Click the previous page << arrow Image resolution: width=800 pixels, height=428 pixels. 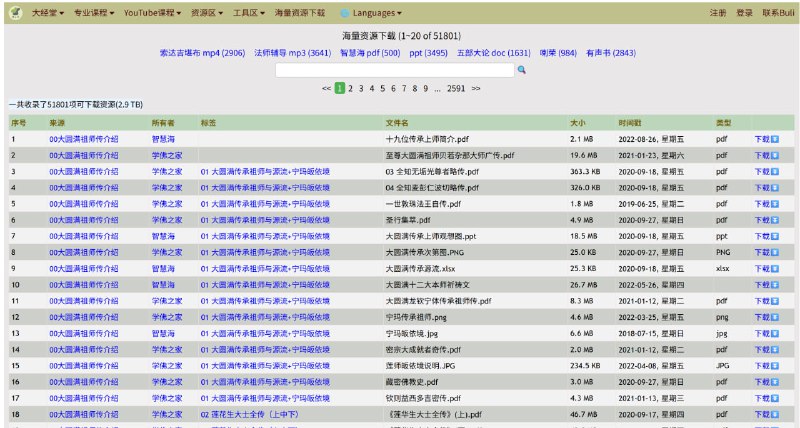point(327,88)
